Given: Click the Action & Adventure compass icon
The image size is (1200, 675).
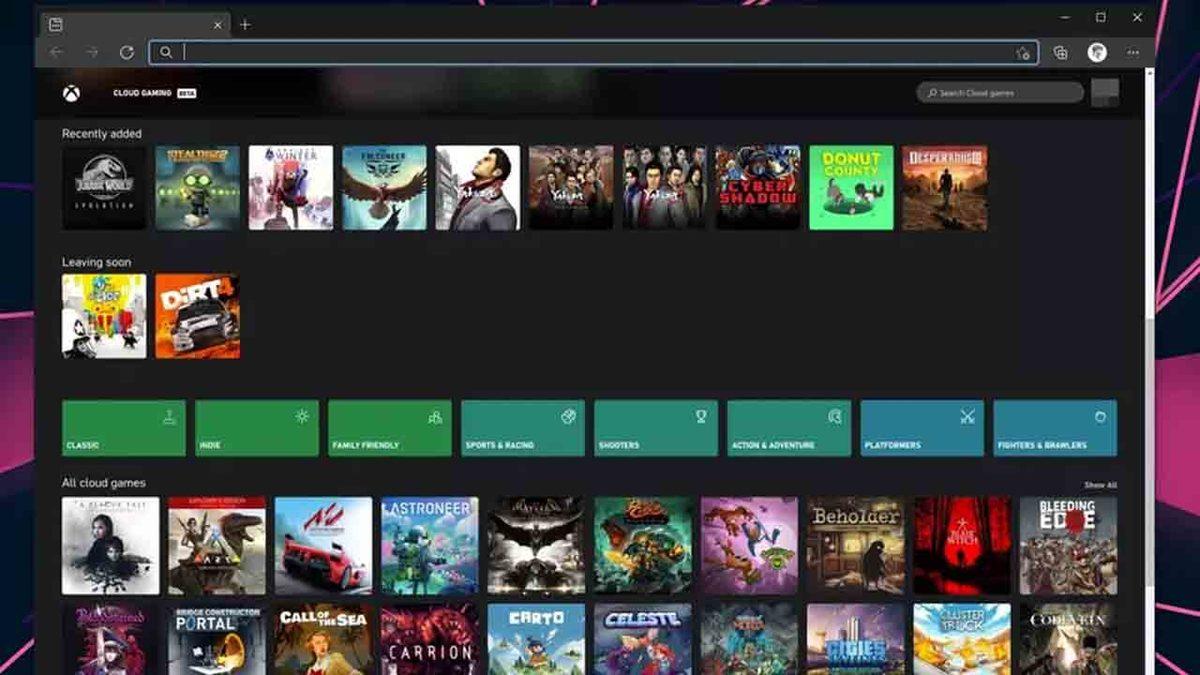Looking at the screenshot, I should [836, 414].
